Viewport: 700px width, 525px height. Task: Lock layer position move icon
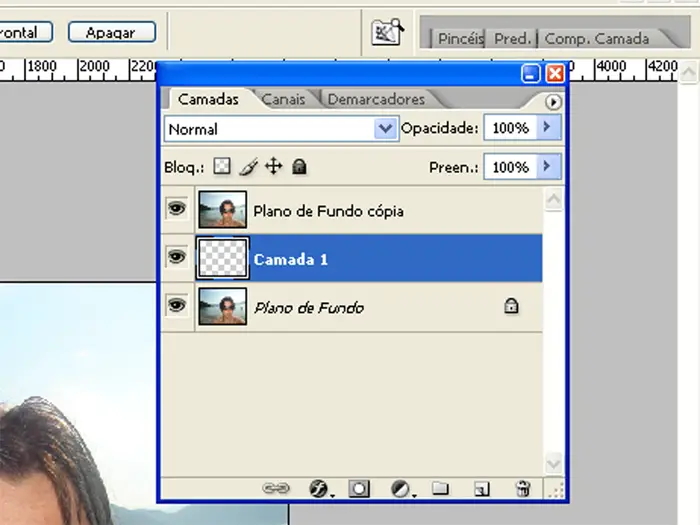tap(273, 167)
